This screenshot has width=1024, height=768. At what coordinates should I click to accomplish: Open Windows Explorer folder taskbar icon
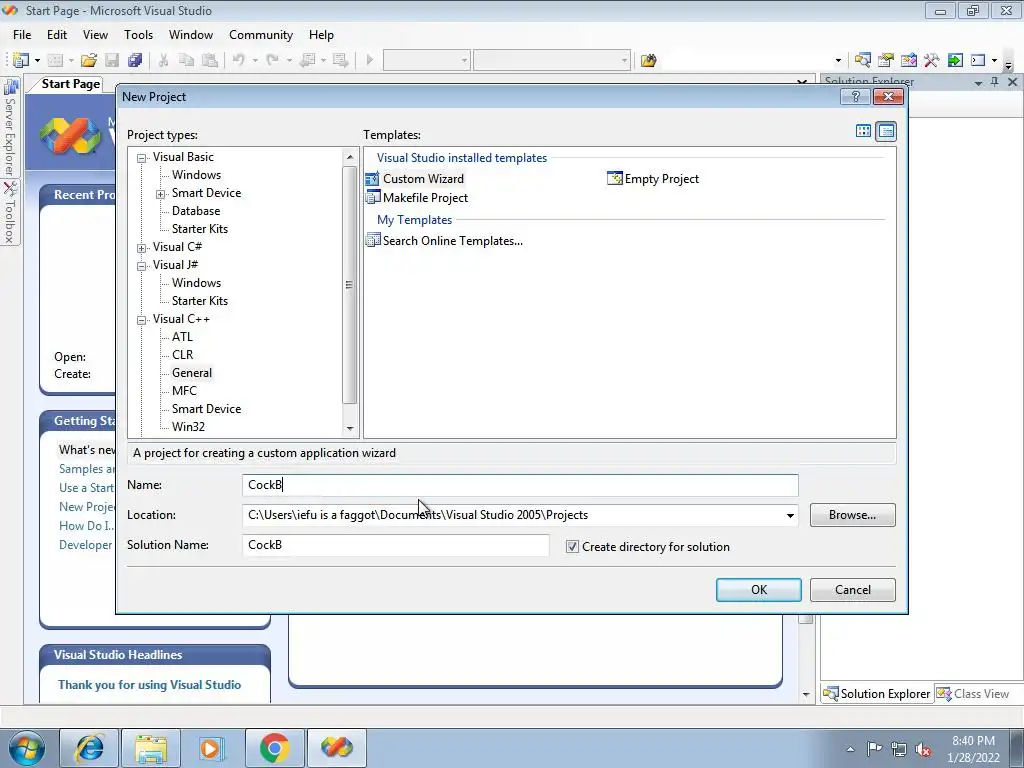click(151, 748)
